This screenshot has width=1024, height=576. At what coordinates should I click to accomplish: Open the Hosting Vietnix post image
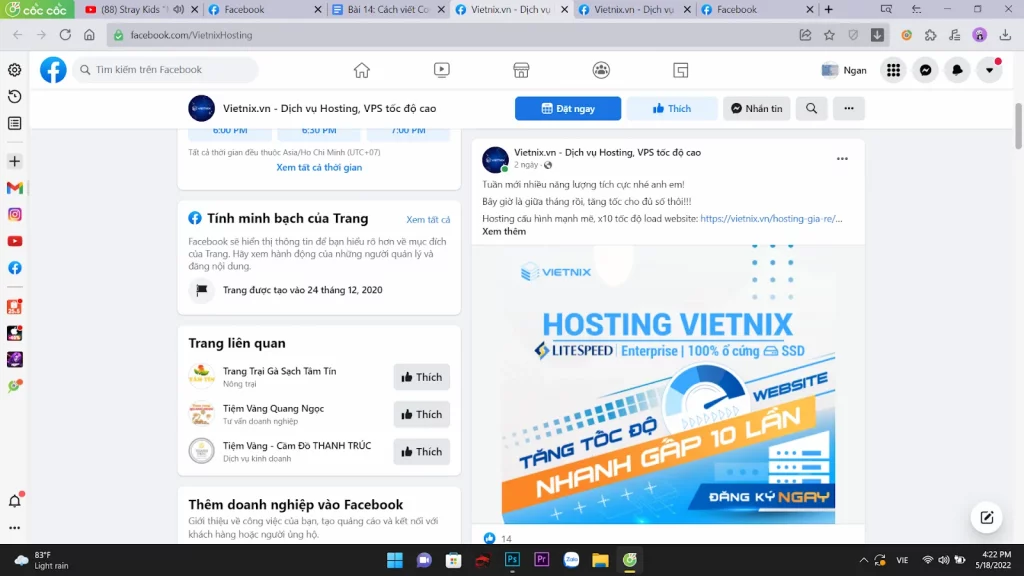pos(668,385)
